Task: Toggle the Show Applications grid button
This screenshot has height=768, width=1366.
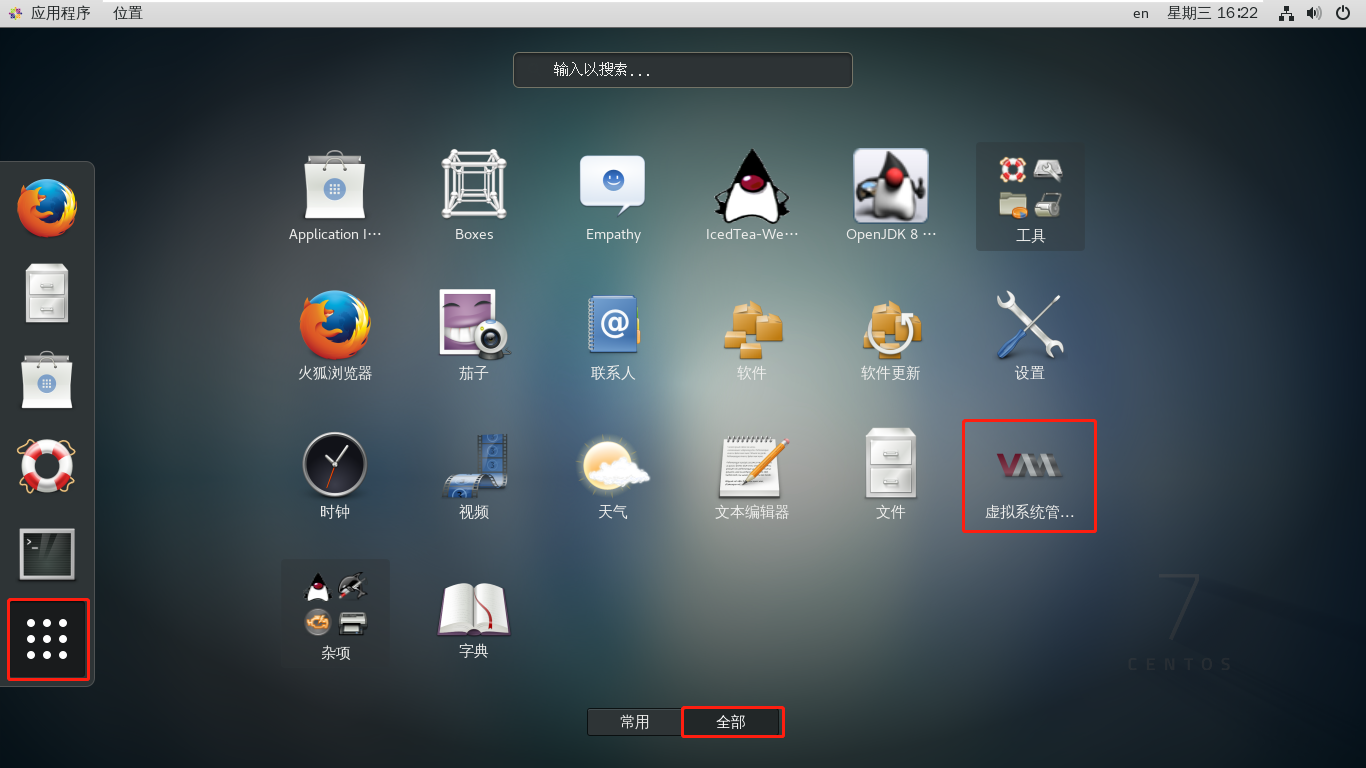Action: pyautogui.click(x=47, y=639)
